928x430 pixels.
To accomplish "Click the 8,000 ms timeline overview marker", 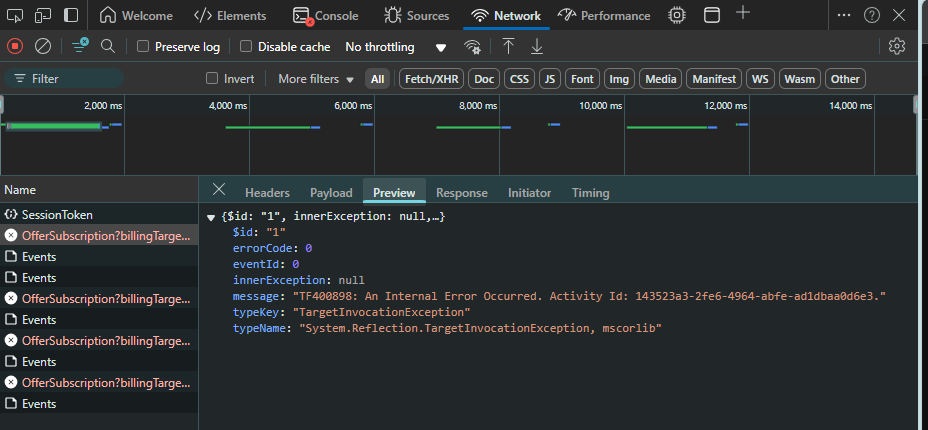I will [x=478, y=106].
